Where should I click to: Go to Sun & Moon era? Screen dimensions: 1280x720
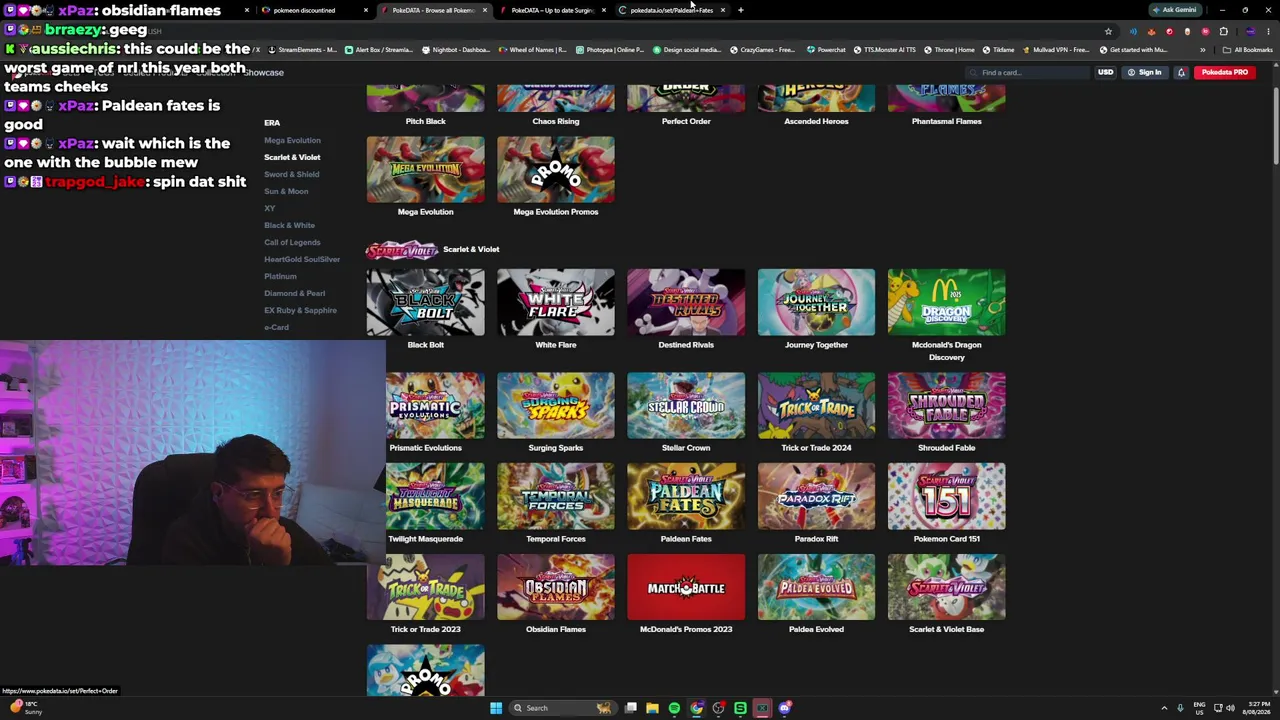pos(286,191)
